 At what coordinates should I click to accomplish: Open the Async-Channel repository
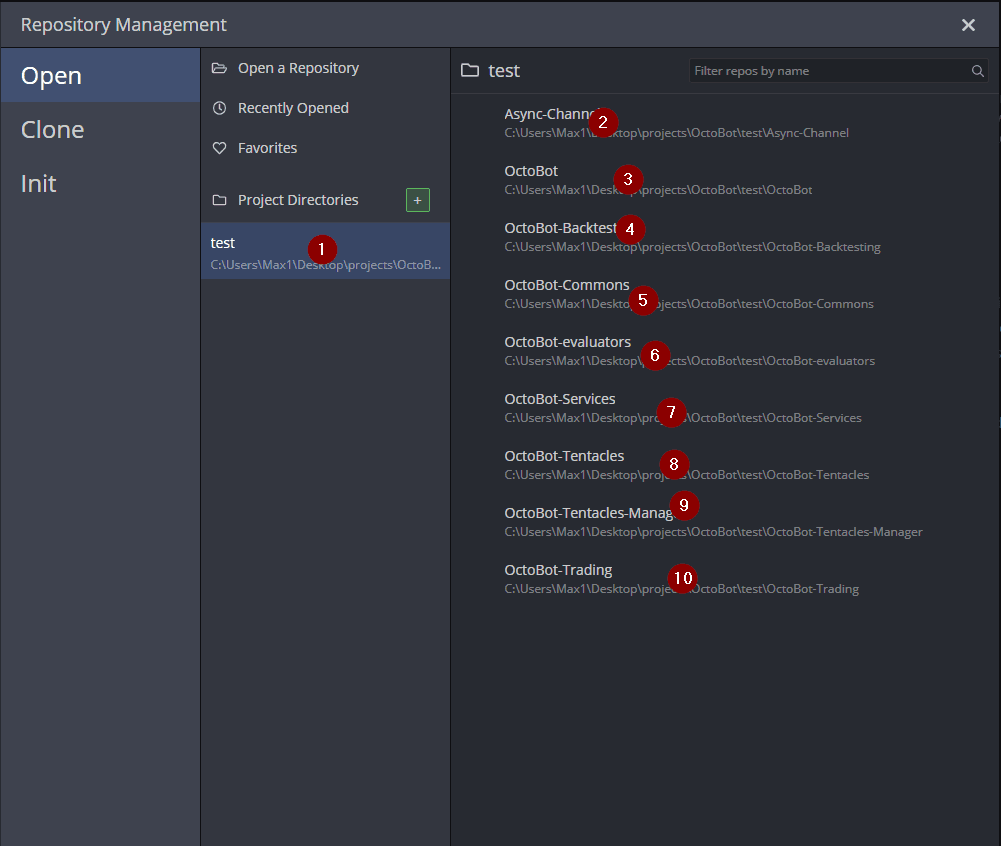[725, 123]
